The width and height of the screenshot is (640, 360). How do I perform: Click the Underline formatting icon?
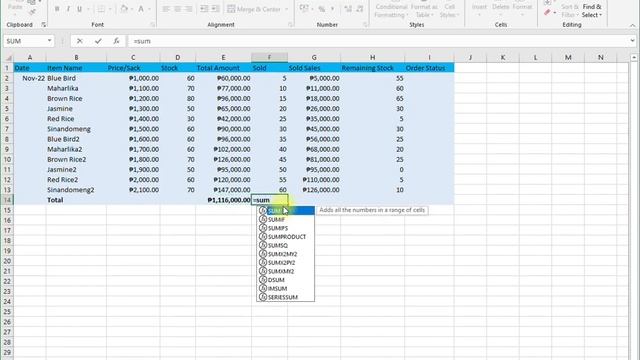79,9
